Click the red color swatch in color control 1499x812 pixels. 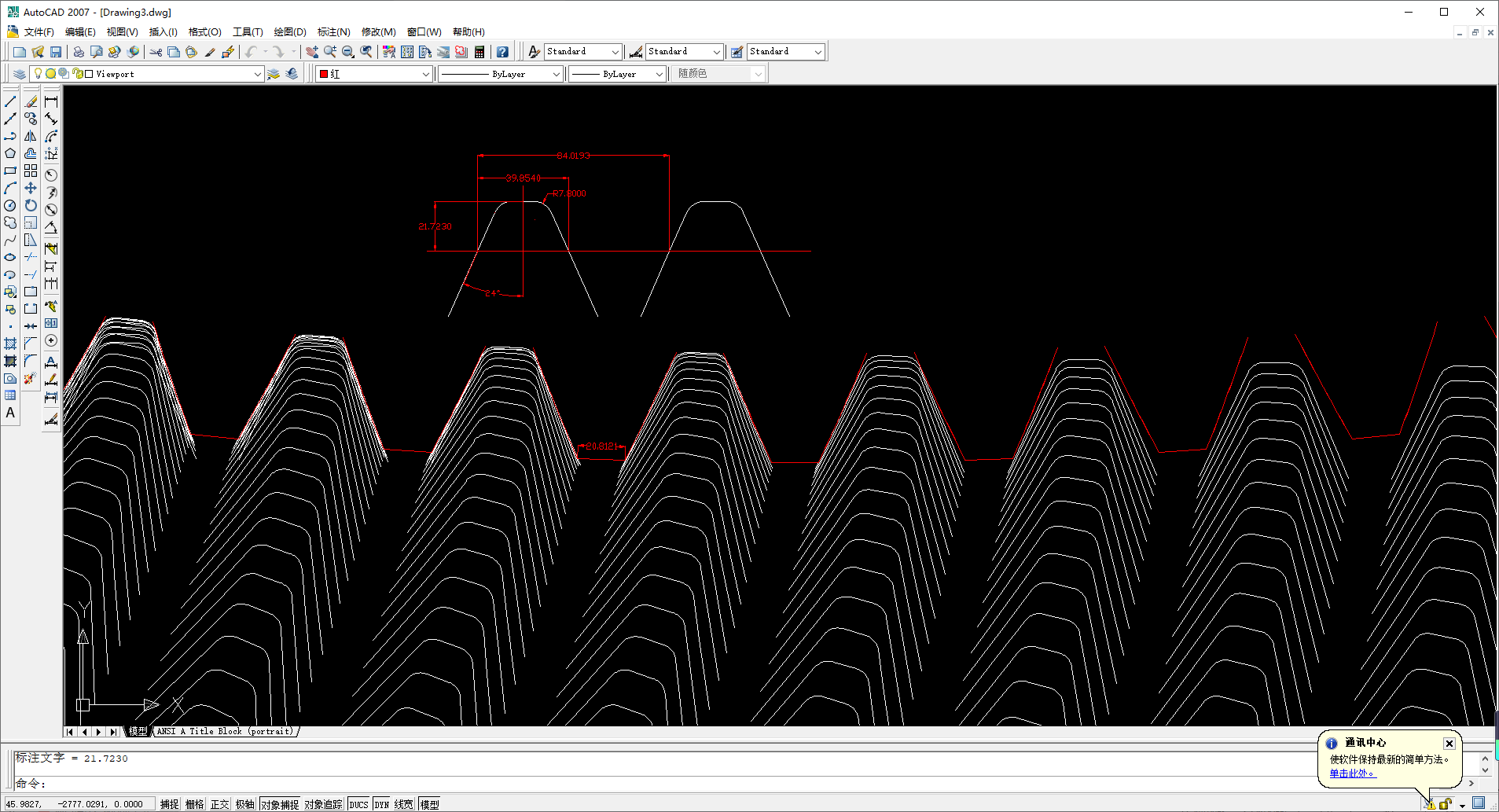(324, 74)
